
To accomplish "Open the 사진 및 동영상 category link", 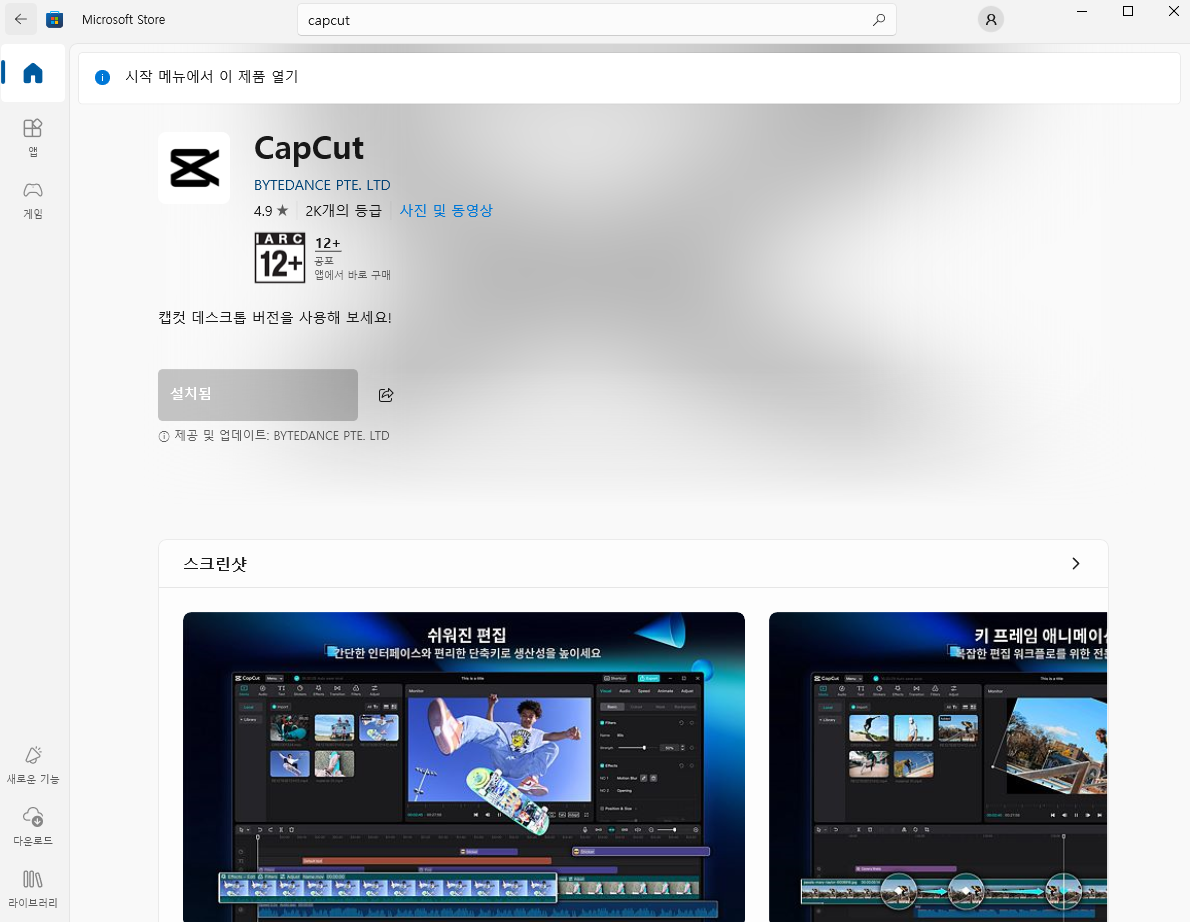I will (446, 210).
